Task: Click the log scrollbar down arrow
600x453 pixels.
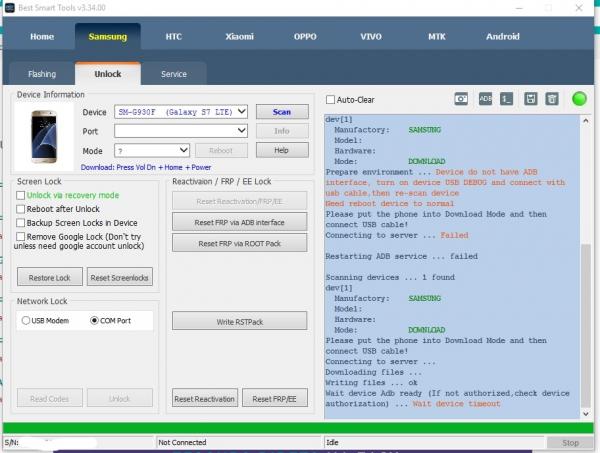Action: pyautogui.click(x=586, y=414)
